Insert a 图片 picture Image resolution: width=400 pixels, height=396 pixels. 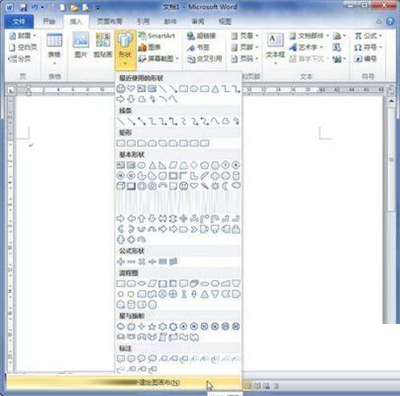tap(81, 45)
